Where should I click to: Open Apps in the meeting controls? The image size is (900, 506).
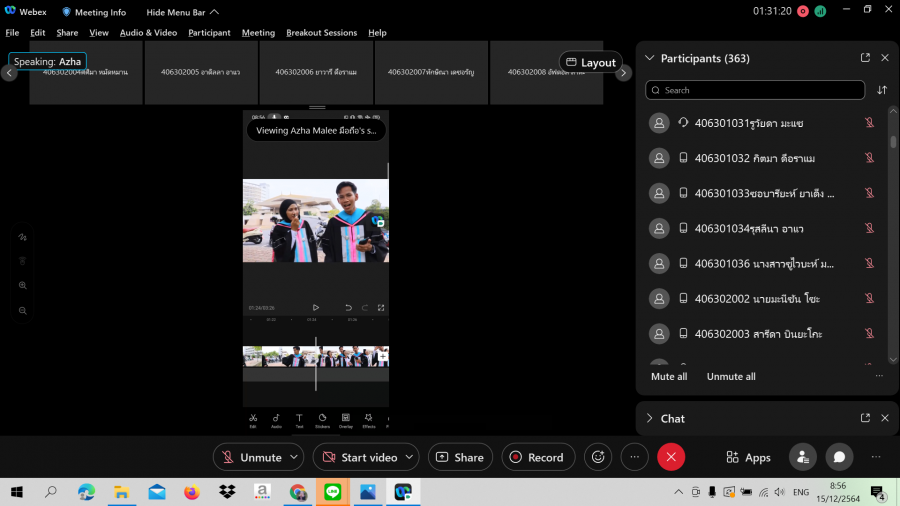coord(748,457)
